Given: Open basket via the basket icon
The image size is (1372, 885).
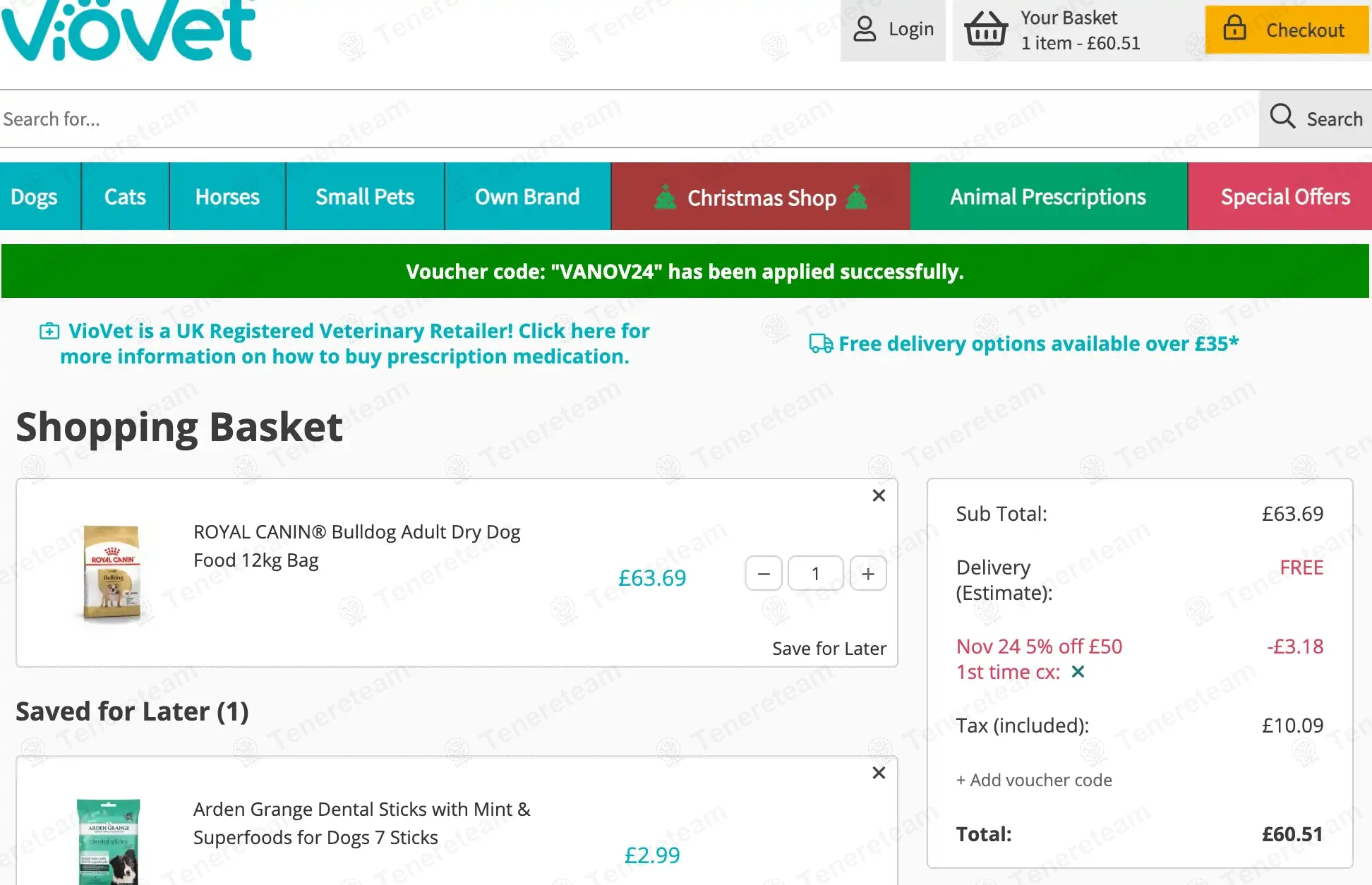Looking at the screenshot, I should (985, 30).
